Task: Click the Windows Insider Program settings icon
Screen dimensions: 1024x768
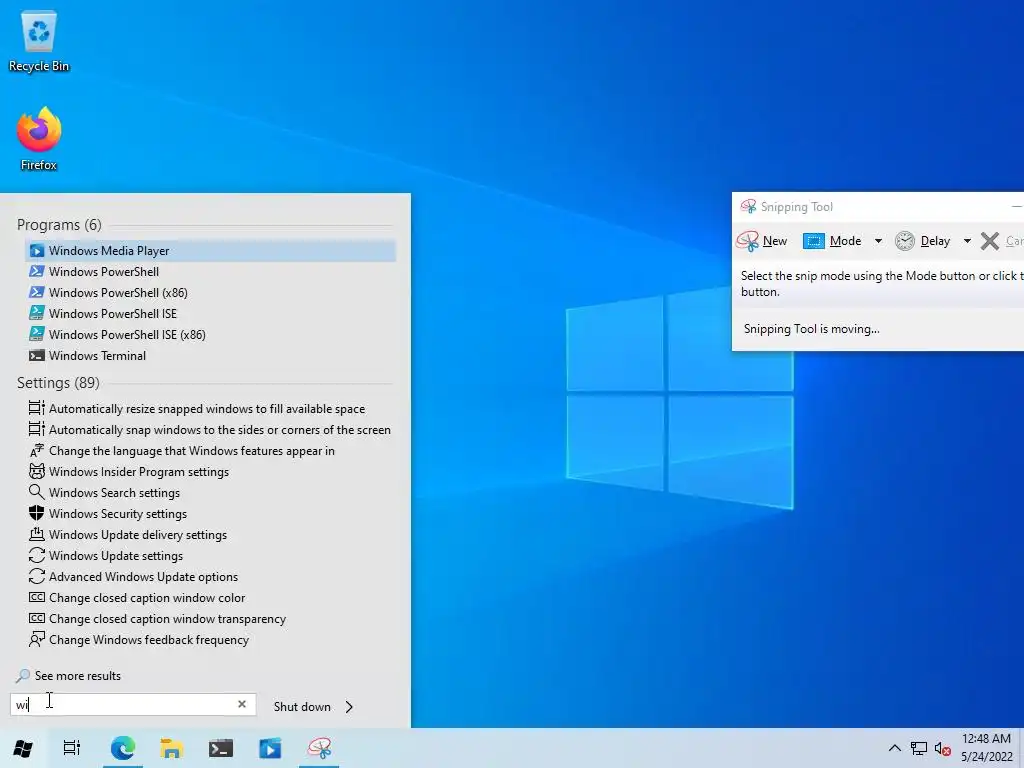Action: 37,472
